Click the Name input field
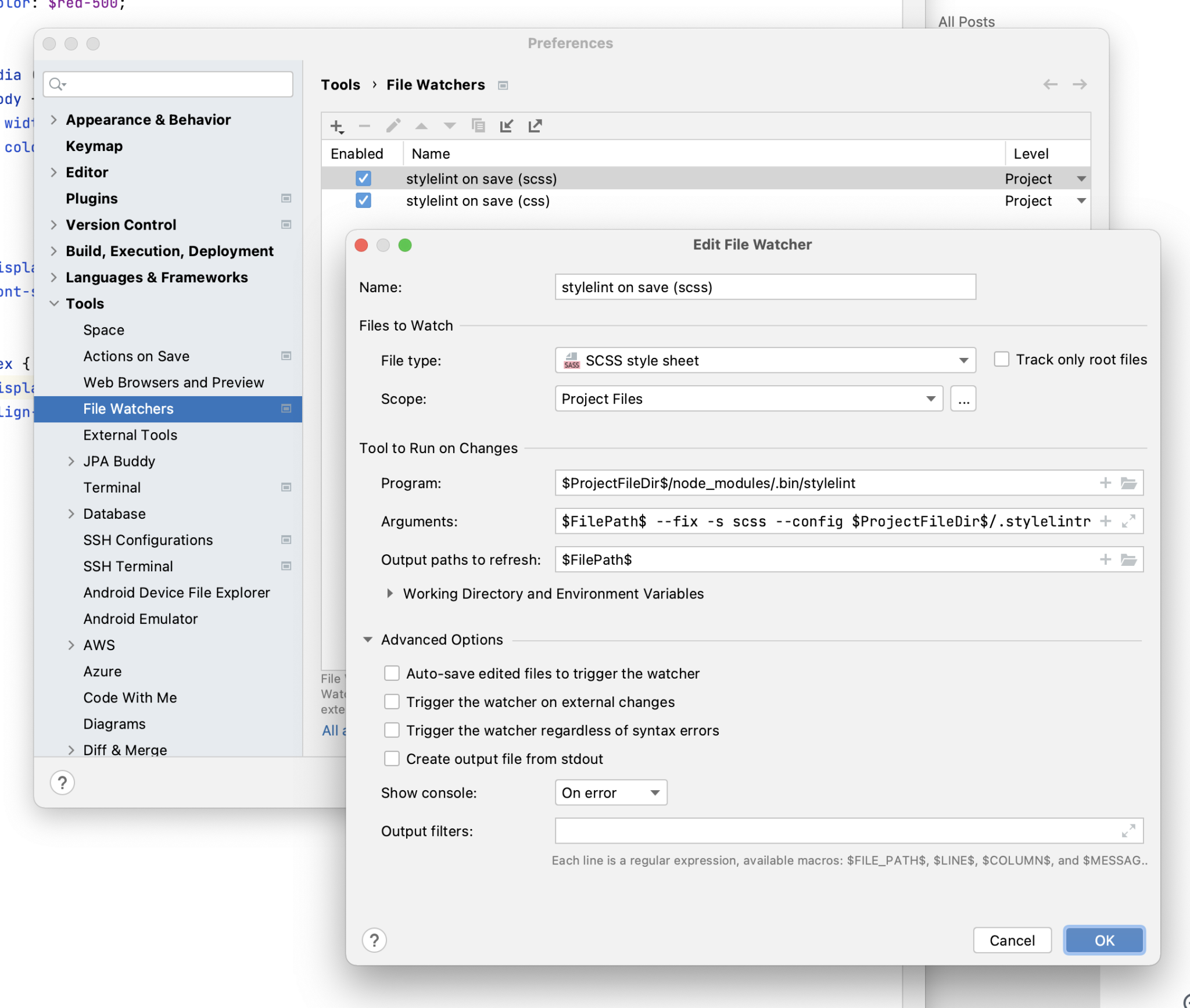Screen dimensions: 1190x1008 point(765,287)
